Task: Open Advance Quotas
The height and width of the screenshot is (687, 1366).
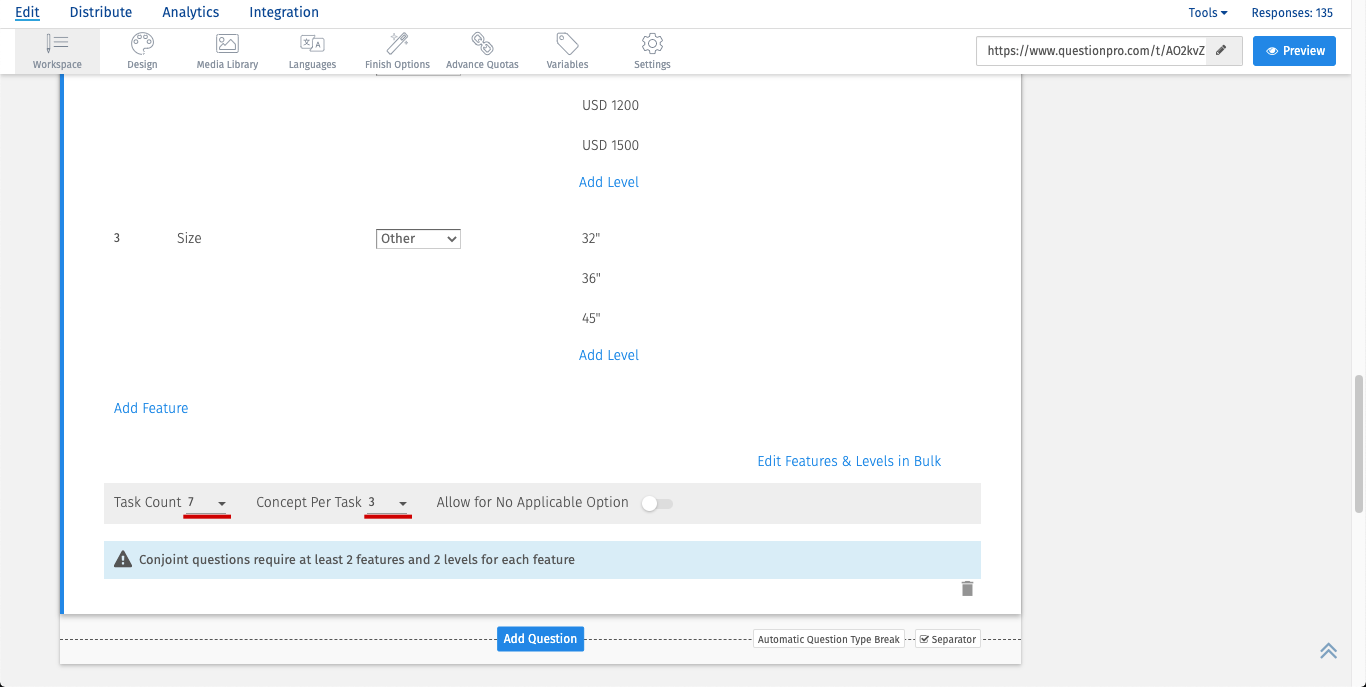Action: (x=482, y=50)
